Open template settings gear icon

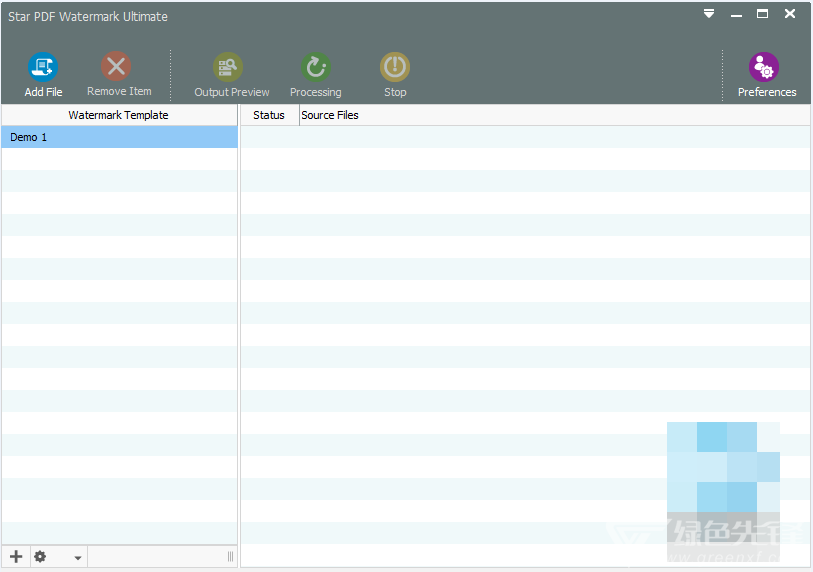(x=40, y=556)
